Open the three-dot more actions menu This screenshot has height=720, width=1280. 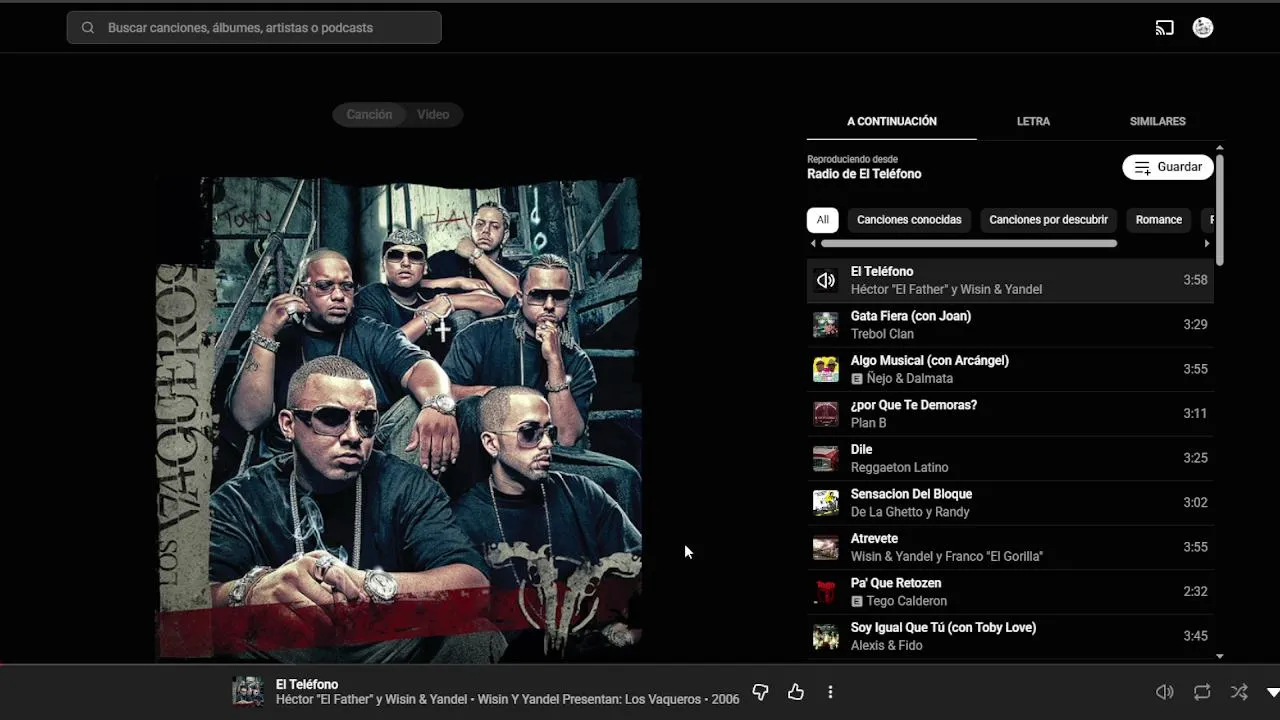[x=830, y=692]
